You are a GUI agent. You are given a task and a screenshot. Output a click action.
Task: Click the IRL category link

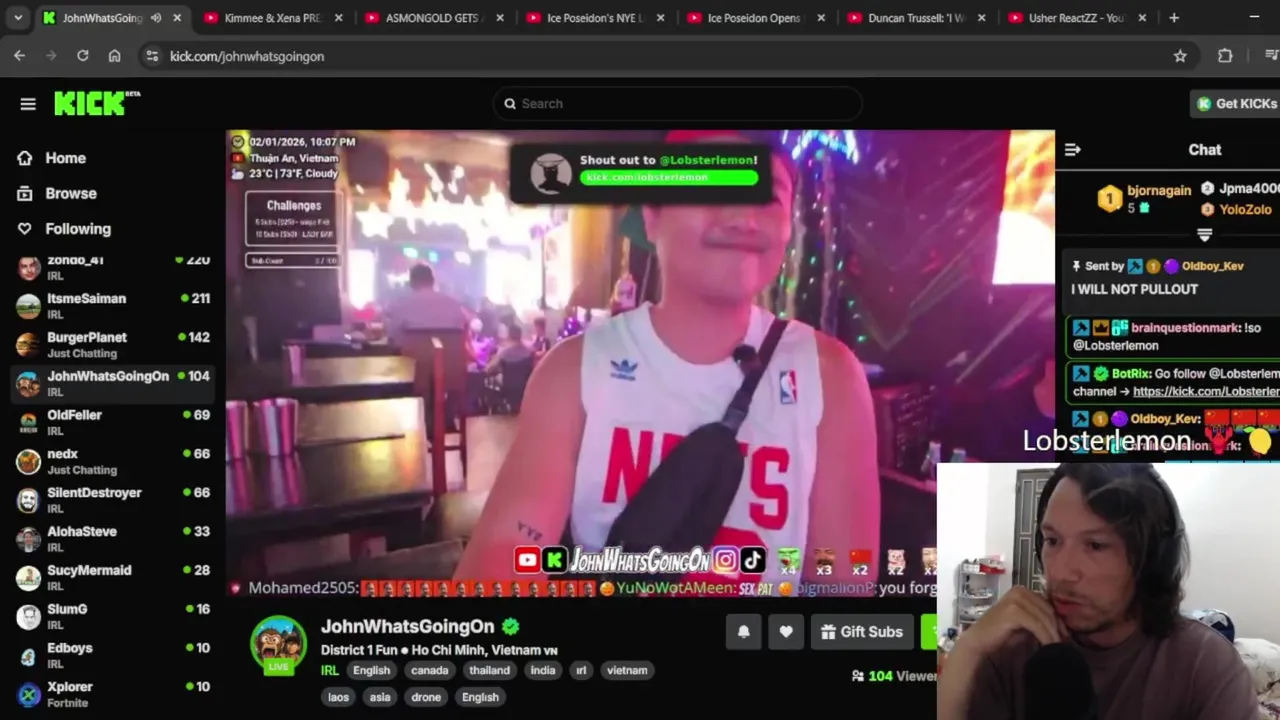tap(329, 671)
